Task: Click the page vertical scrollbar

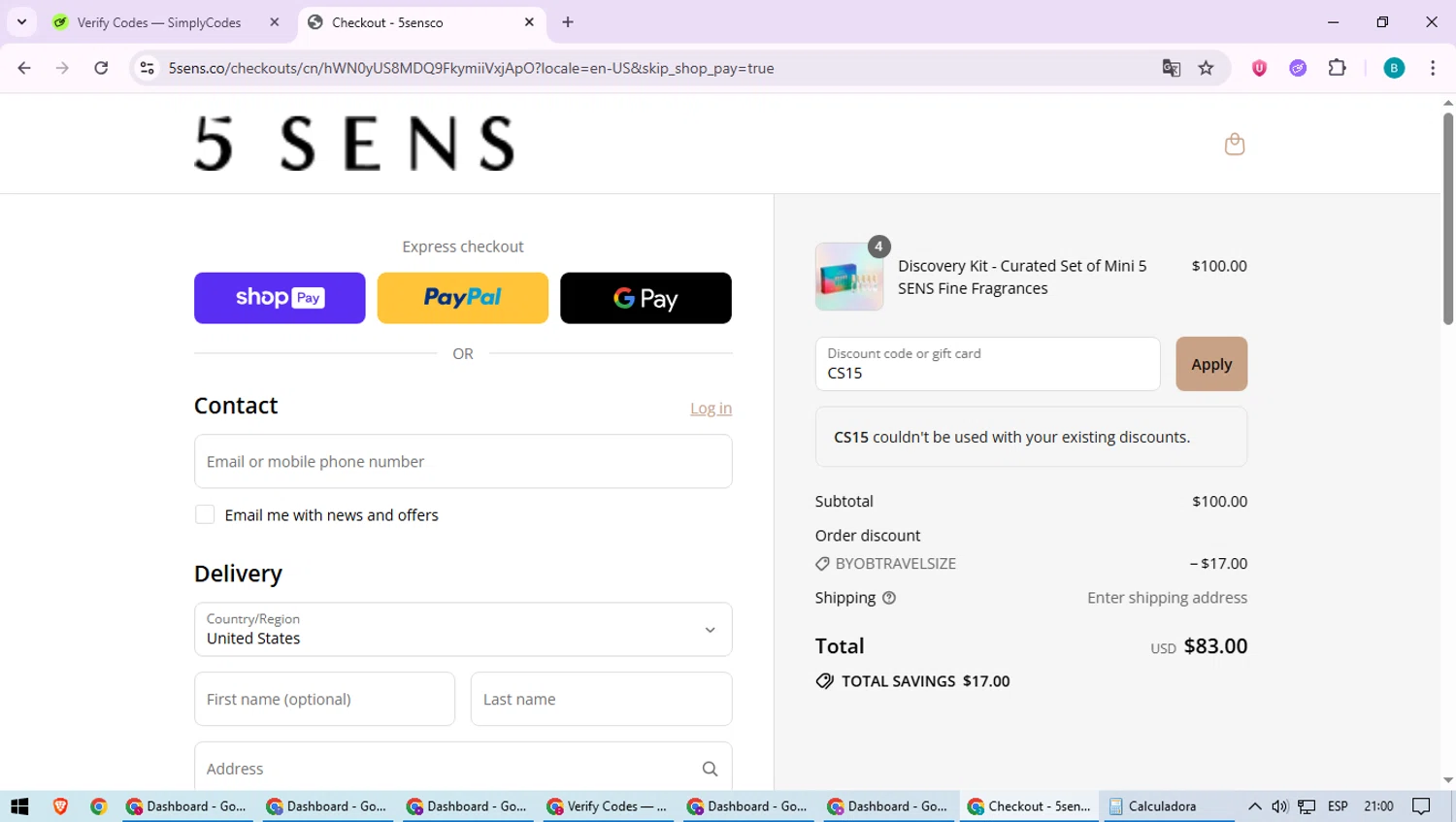Action: coord(1447,218)
